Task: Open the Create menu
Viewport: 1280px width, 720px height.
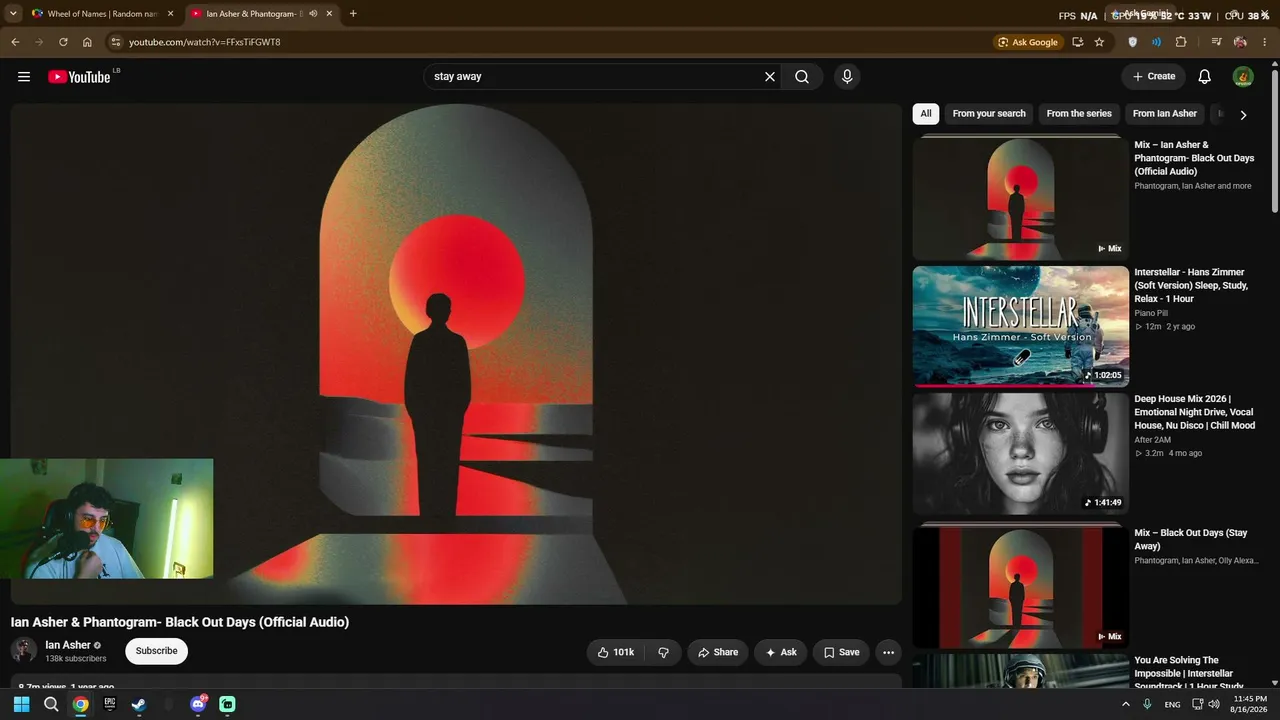Action: 1154,77
